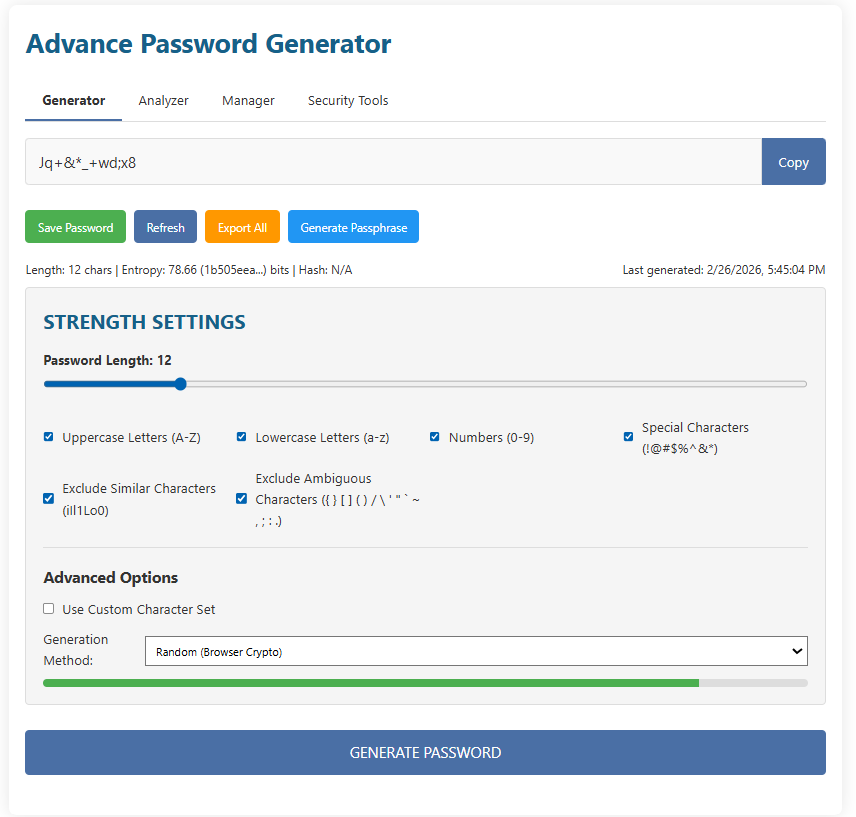The image size is (856, 817).
Task: Disable Exclude Similar Characters option
Action: click(x=48, y=498)
